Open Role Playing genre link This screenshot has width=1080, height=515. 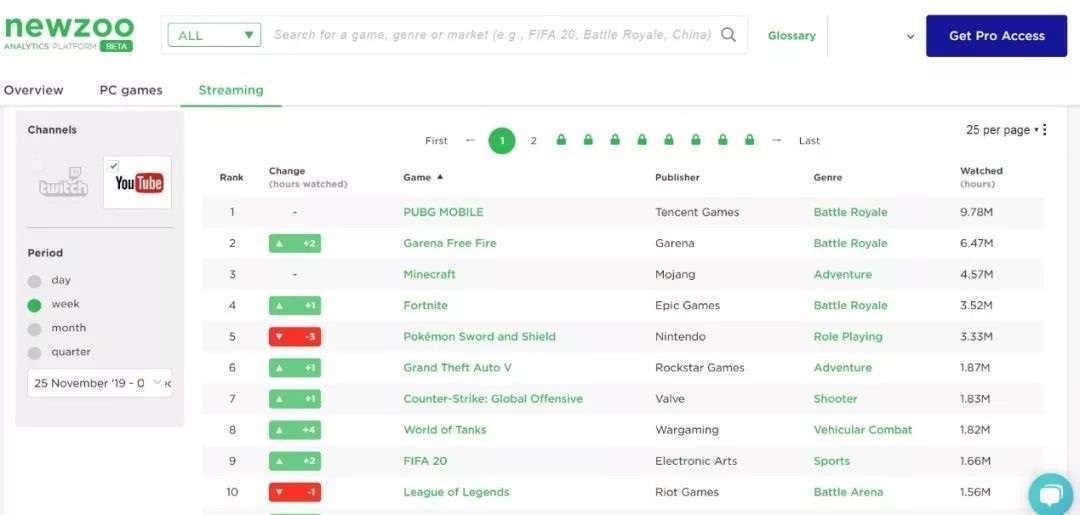[x=848, y=337]
